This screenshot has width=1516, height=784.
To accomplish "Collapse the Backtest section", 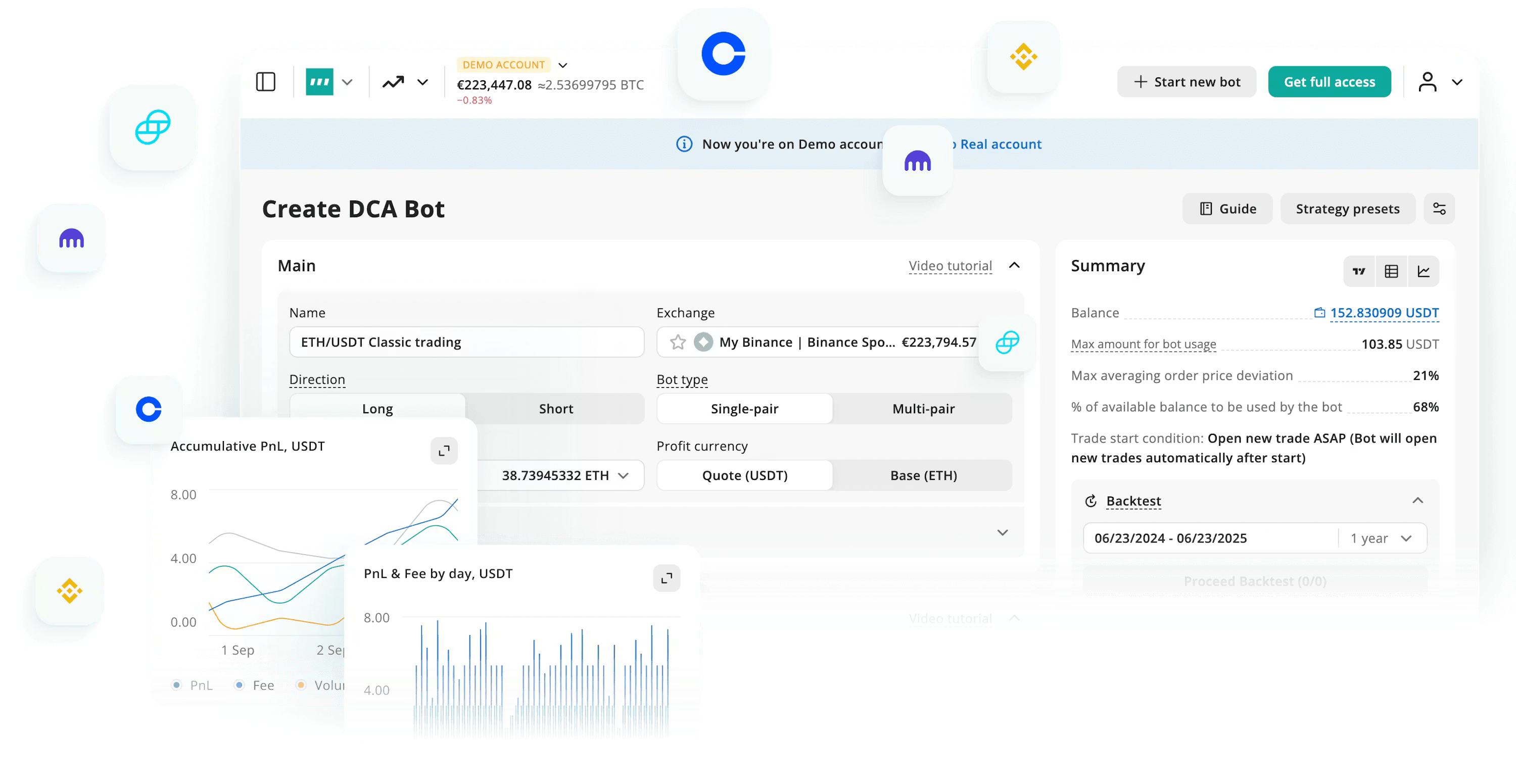I will click(1418, 501).
